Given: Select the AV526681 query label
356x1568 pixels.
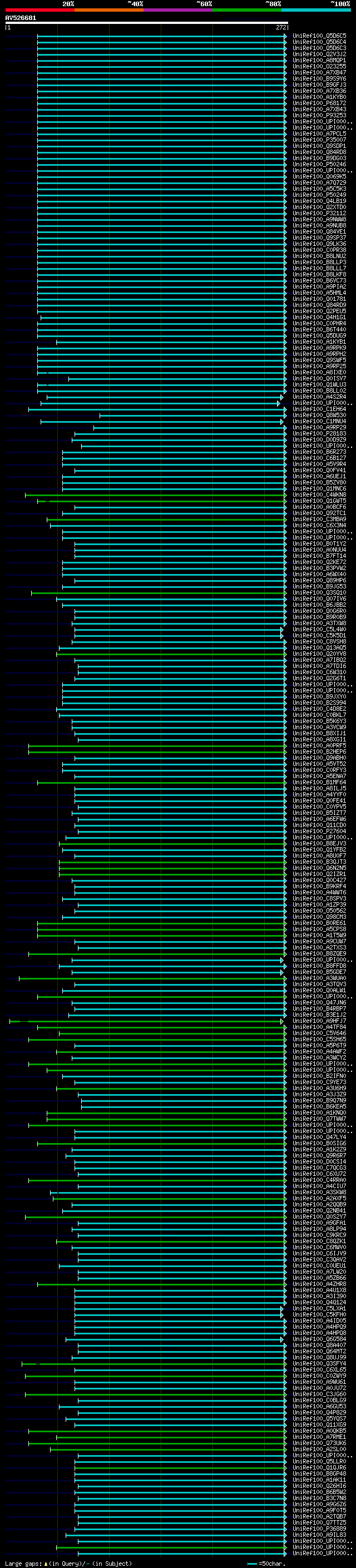Looking at the screenshot, I should pyautogui.click(x=21, y=18).
